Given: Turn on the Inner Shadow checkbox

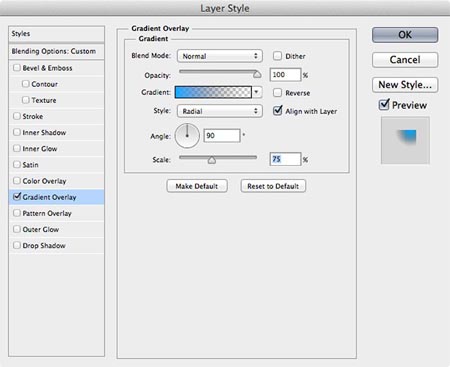Looking at the screenshot, I should [17, 132].
